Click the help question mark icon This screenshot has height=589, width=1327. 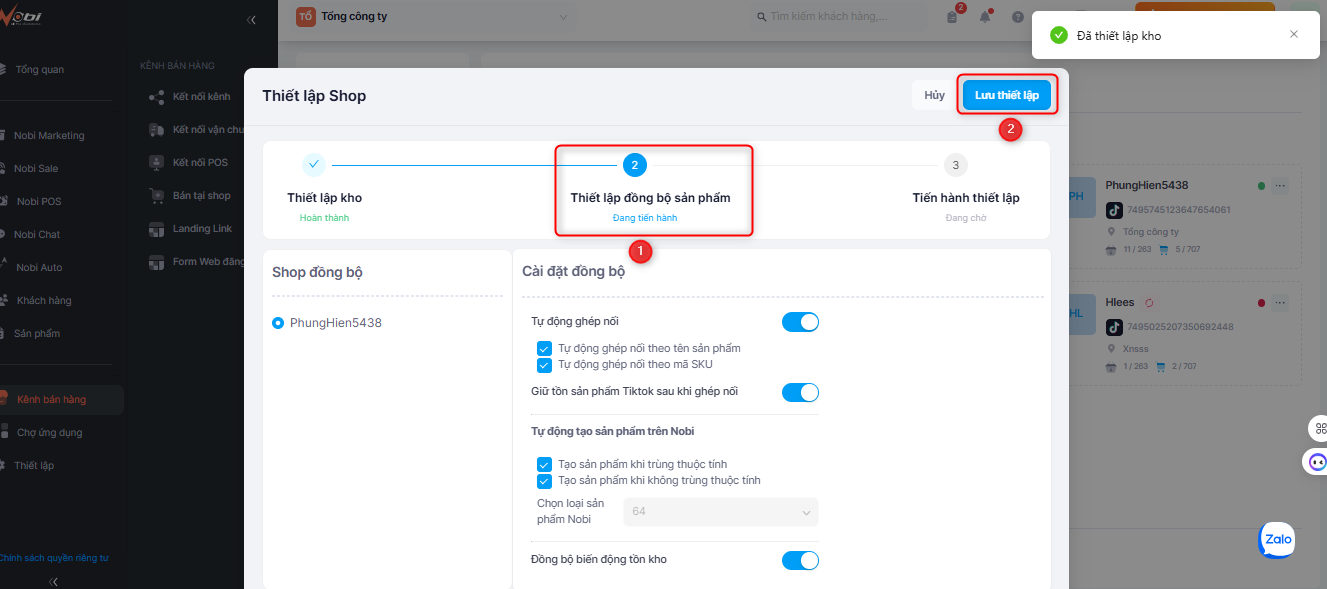click(1018, 17)
